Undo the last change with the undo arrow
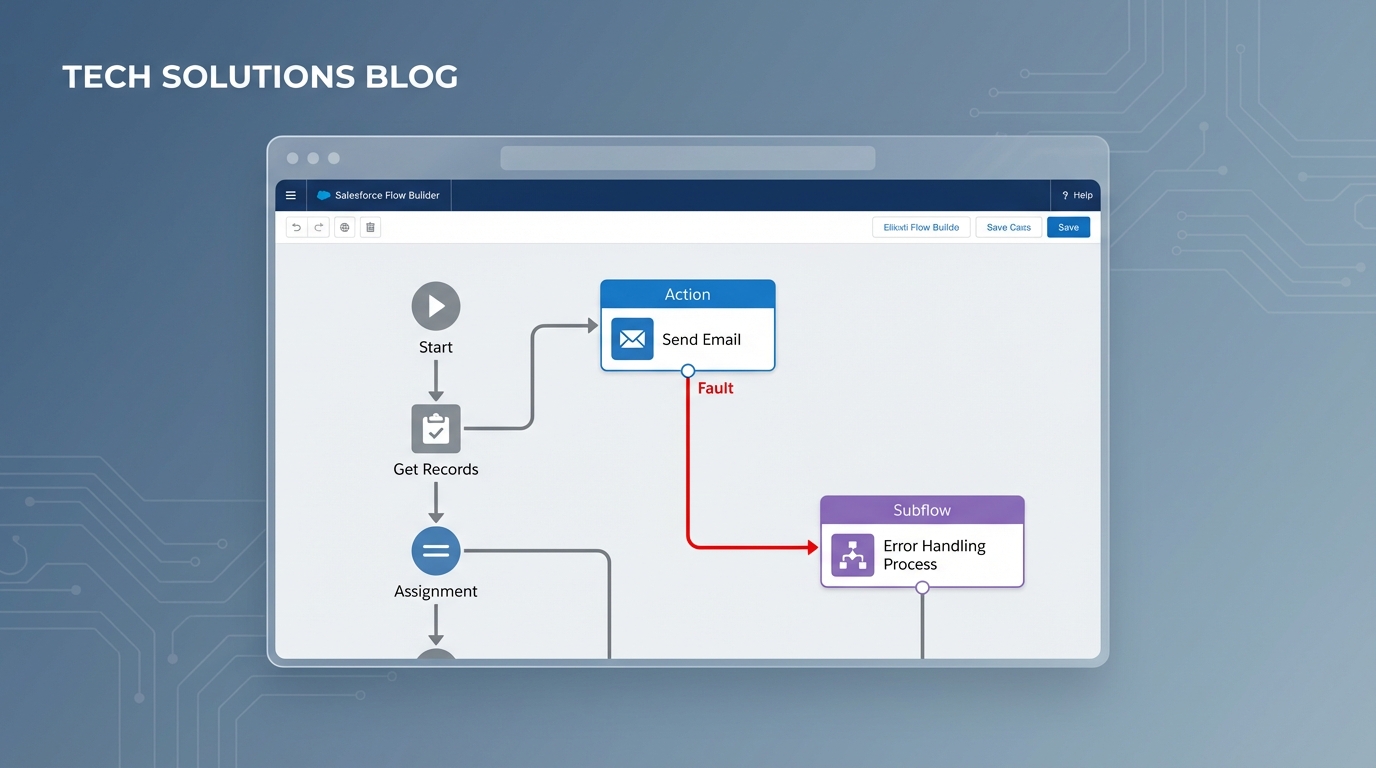 [296, 227]
